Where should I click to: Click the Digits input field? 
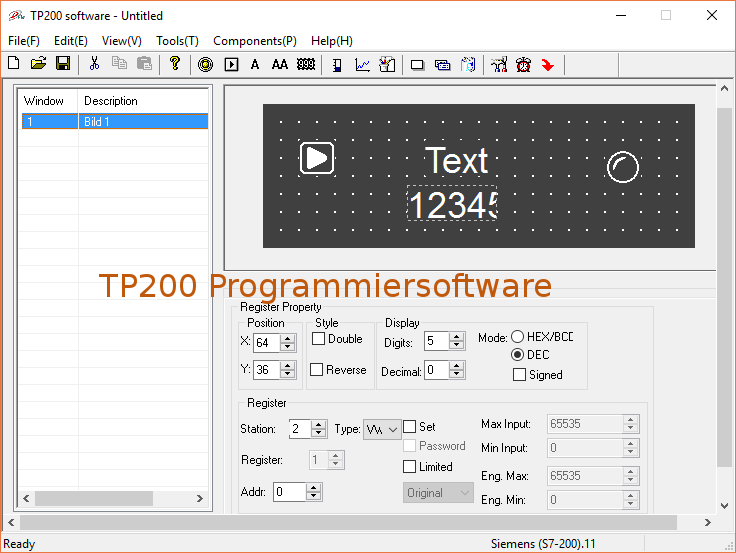(x=437, y=341)
